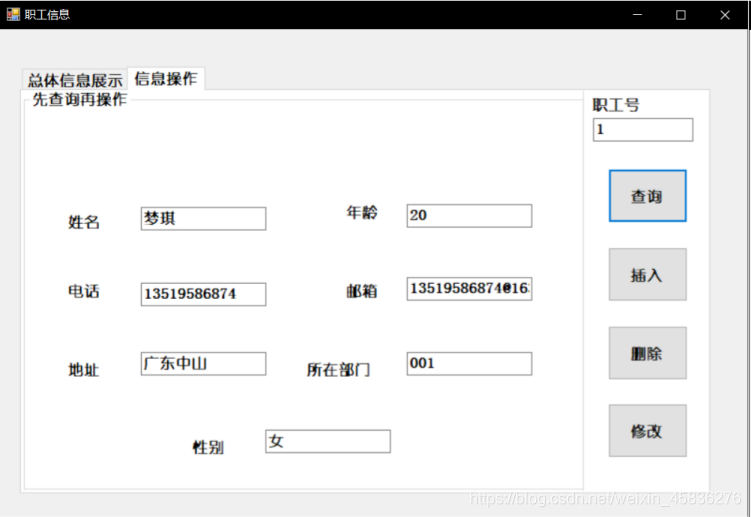Select the 信息操作 tab
The image size is (751, 517).
point(166,78)
